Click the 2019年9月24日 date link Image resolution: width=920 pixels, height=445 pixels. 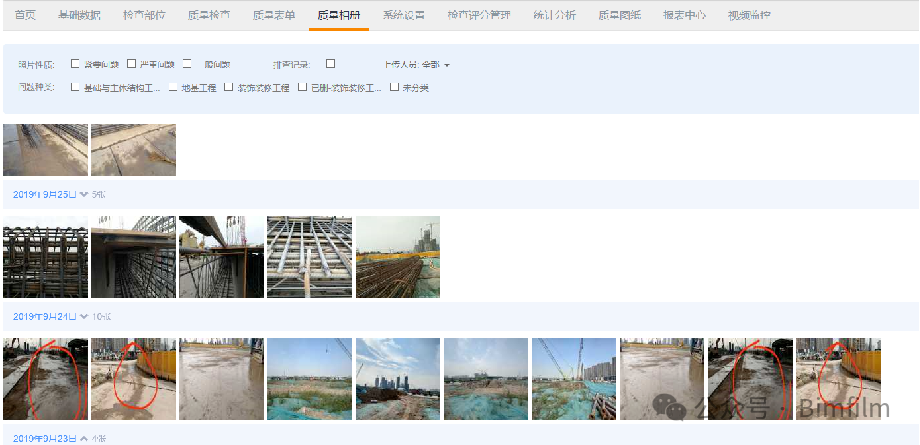point(45,316)
